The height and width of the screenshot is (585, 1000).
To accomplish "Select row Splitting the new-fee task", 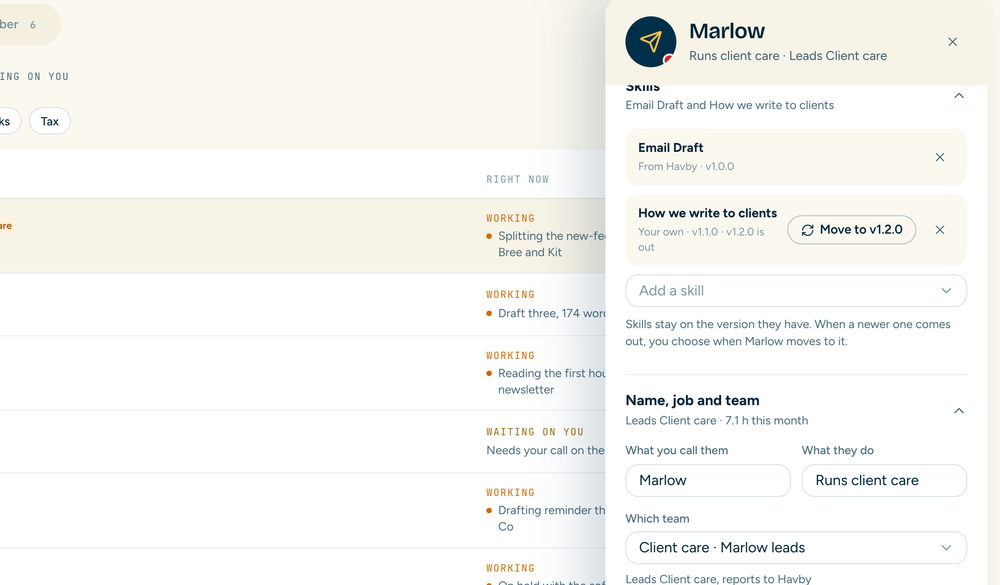I will [x=302, y=236].
